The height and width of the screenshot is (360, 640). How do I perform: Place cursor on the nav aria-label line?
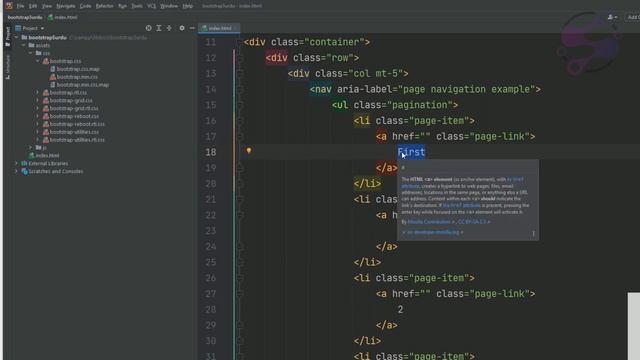point(425,89)
